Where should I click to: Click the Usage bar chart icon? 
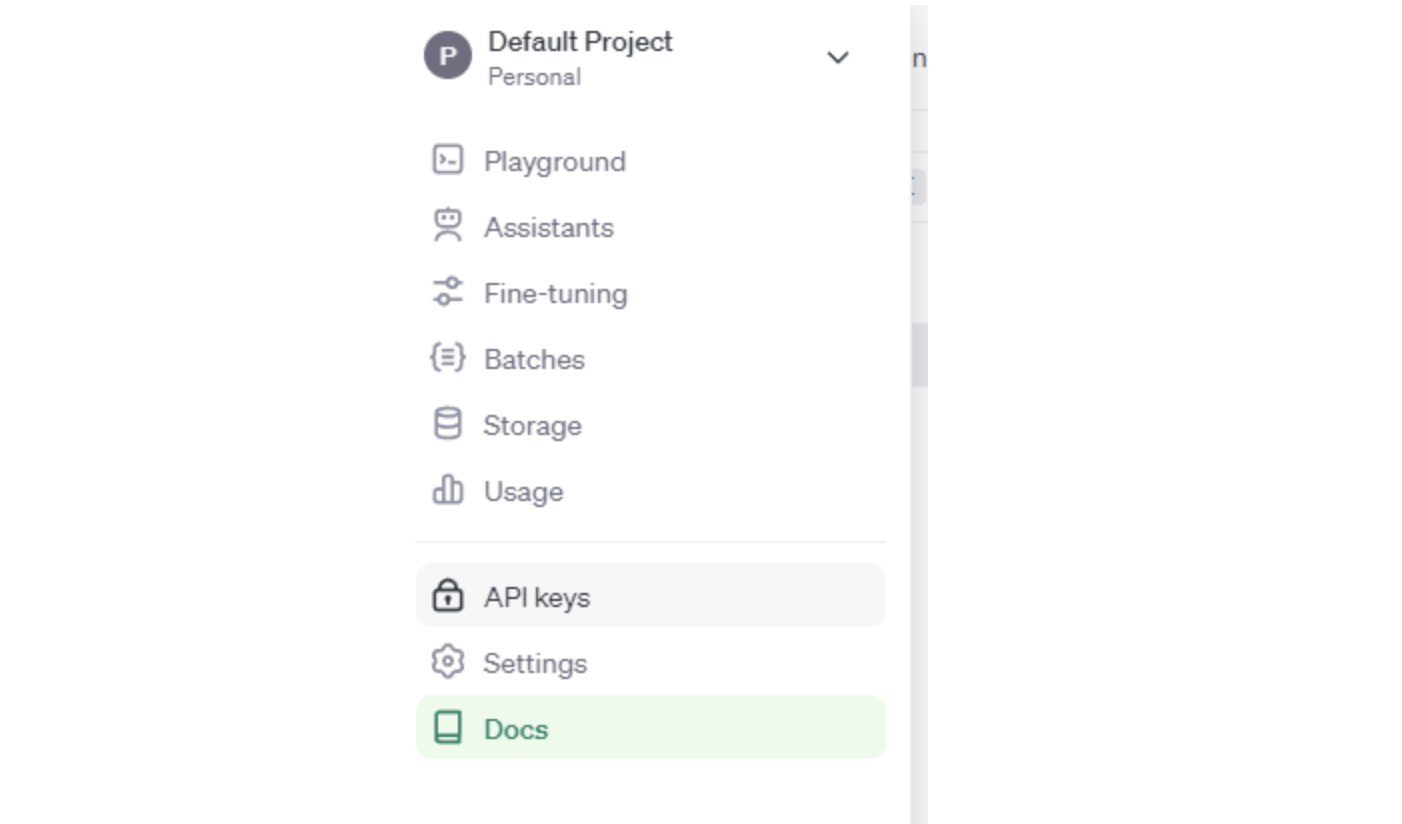(447, 490)
